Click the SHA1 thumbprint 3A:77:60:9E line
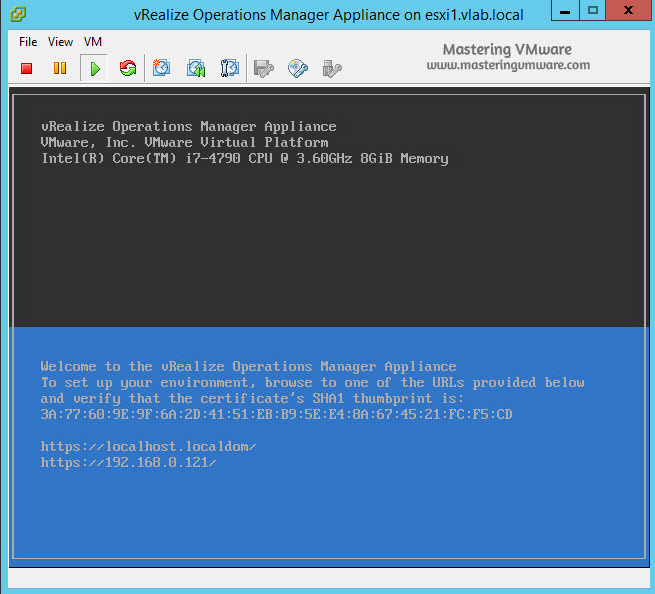 click(x=276, y=414)
